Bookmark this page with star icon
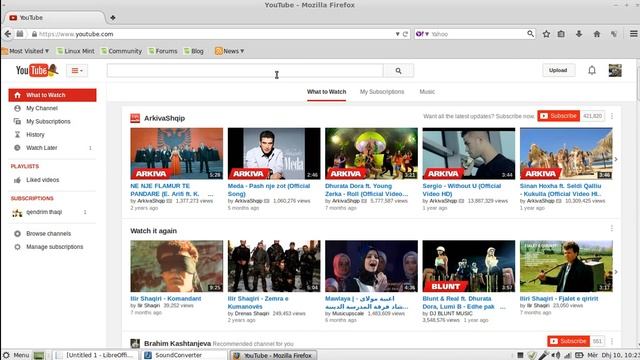640x360 pixels. point(546,34)
